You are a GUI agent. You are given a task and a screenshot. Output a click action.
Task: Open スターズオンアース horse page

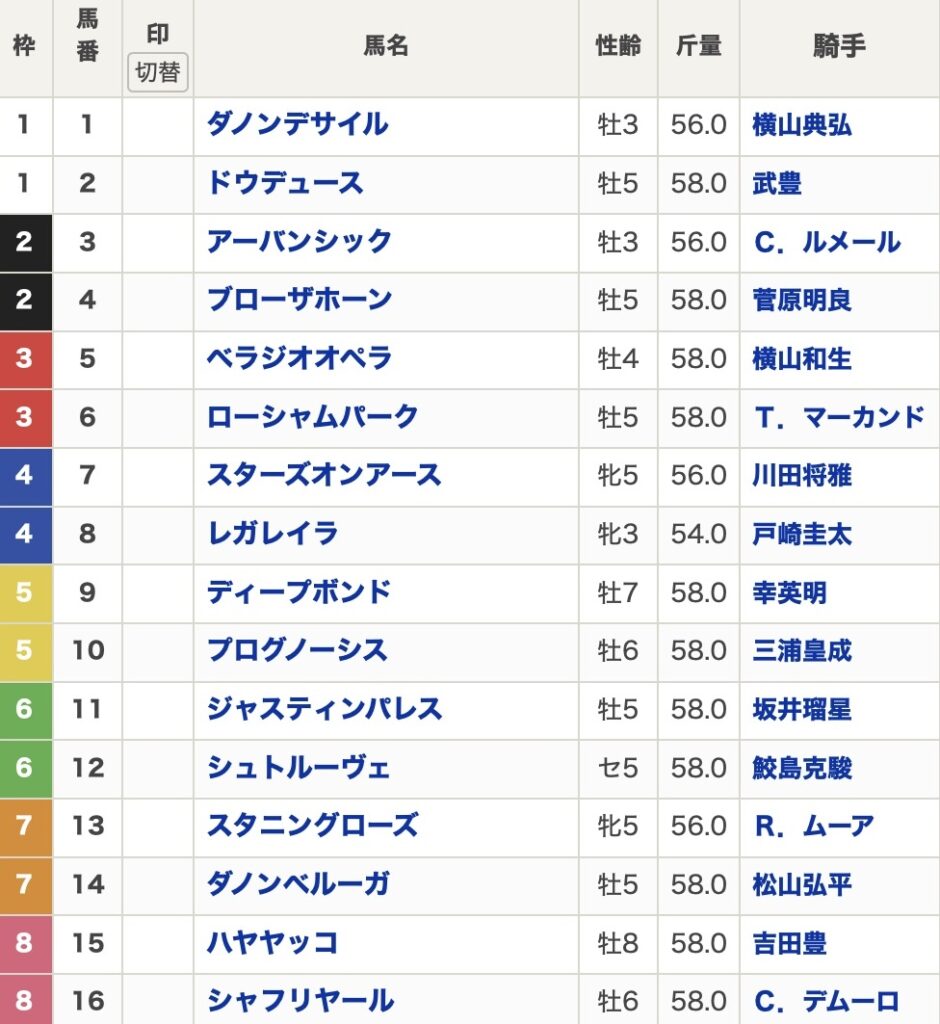[x=323, y=475]
